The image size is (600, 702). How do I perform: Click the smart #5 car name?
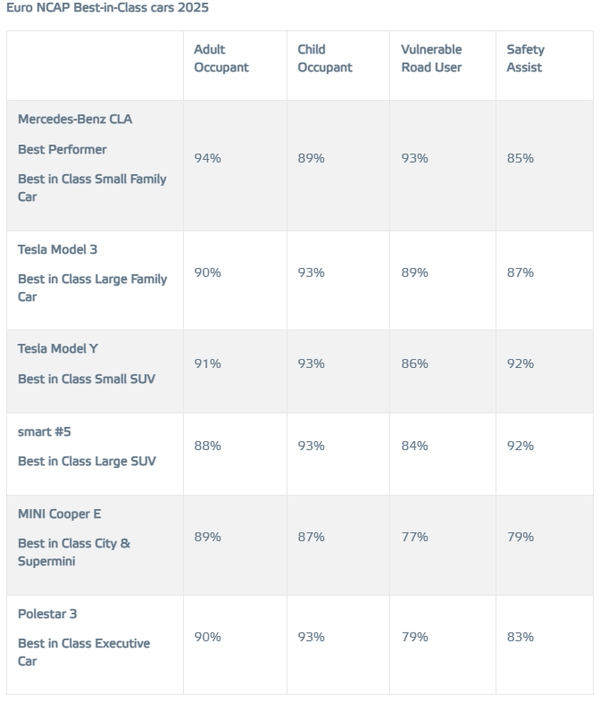44,431
